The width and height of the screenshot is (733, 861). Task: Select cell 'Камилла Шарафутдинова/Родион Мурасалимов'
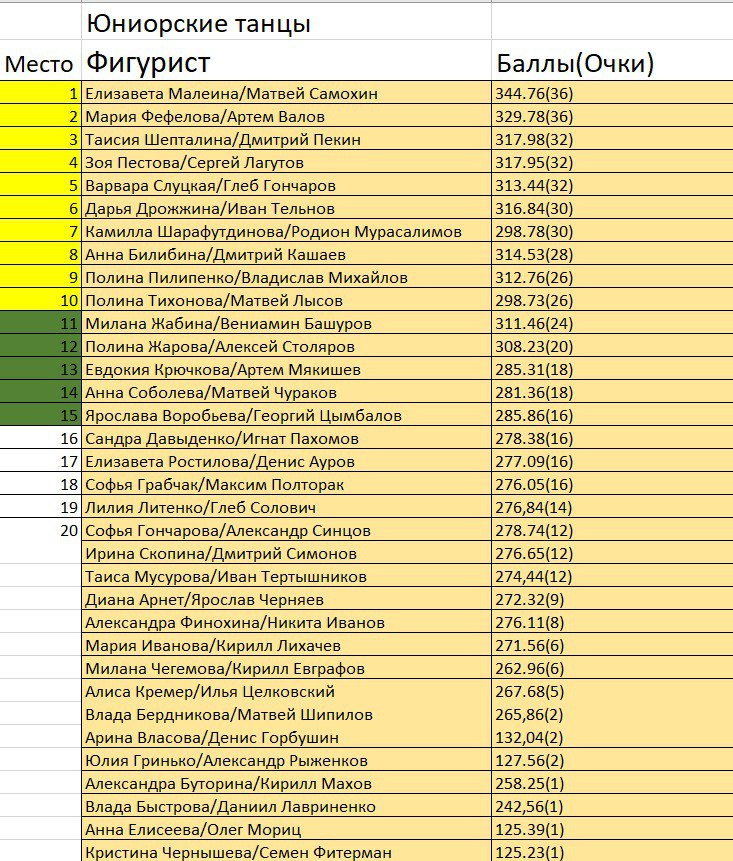[286, 231]
